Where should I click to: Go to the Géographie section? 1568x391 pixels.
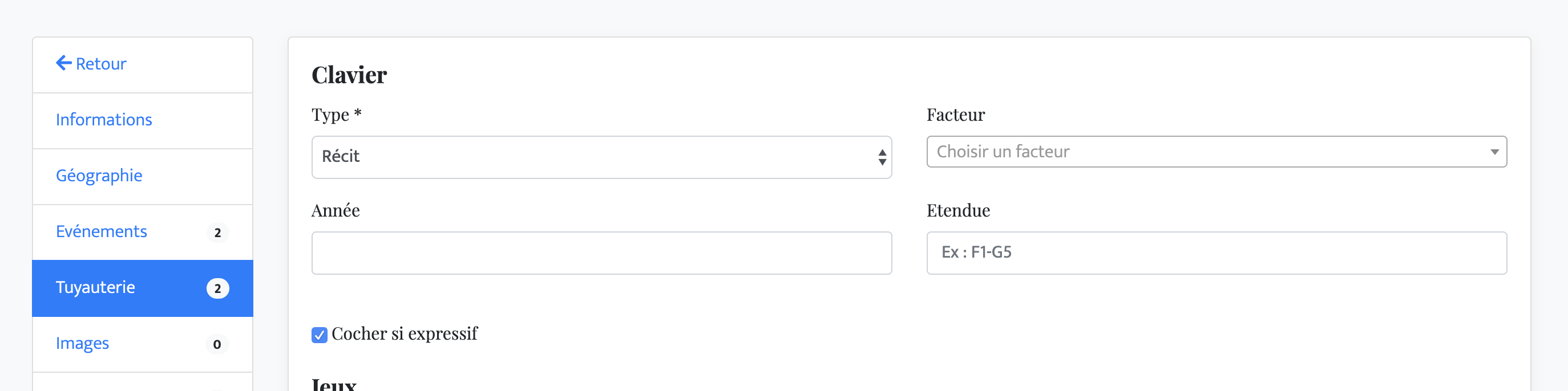click(99, 176)
